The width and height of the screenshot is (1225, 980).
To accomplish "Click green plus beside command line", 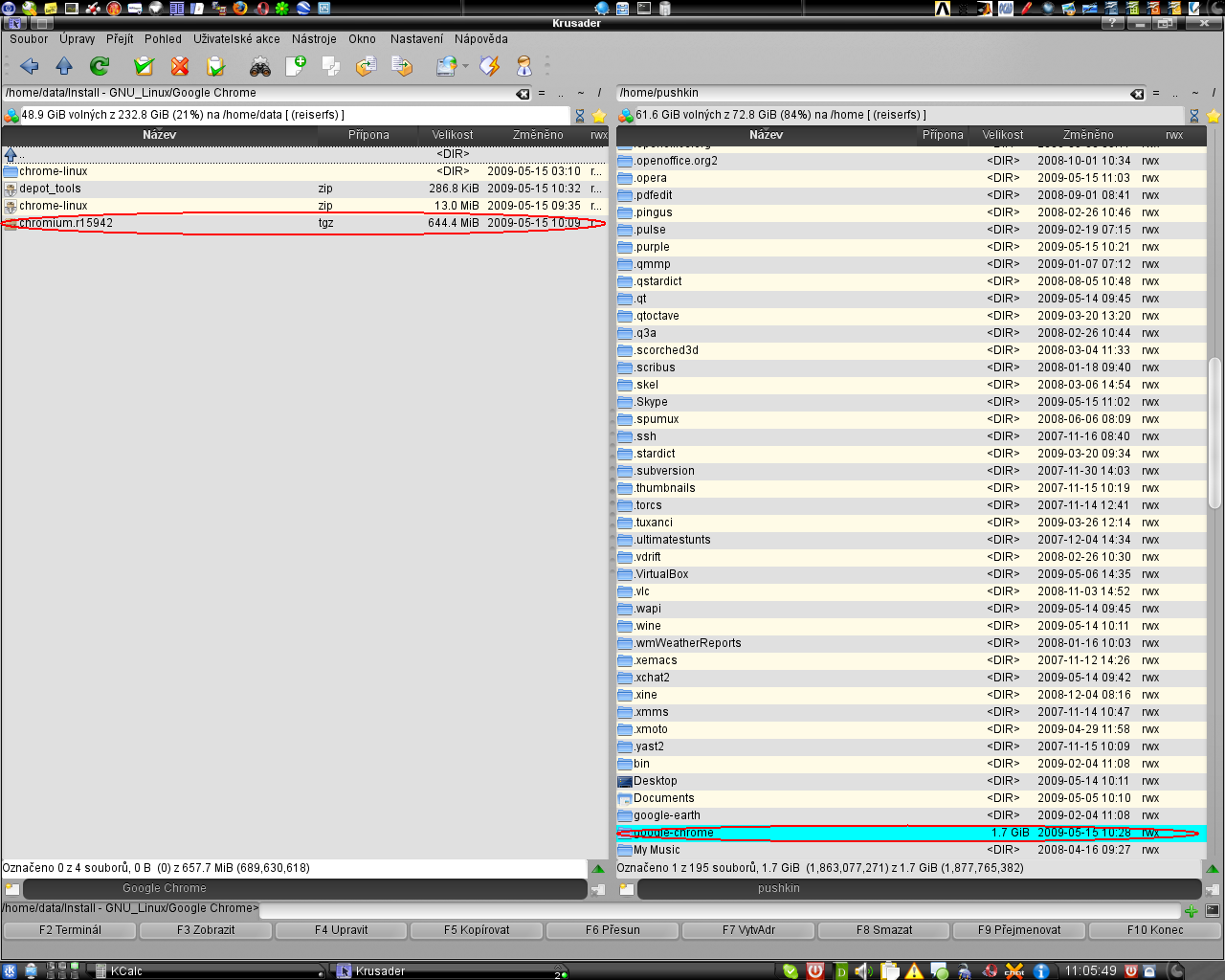I will pyautogui.click(x=1192, y=911).
